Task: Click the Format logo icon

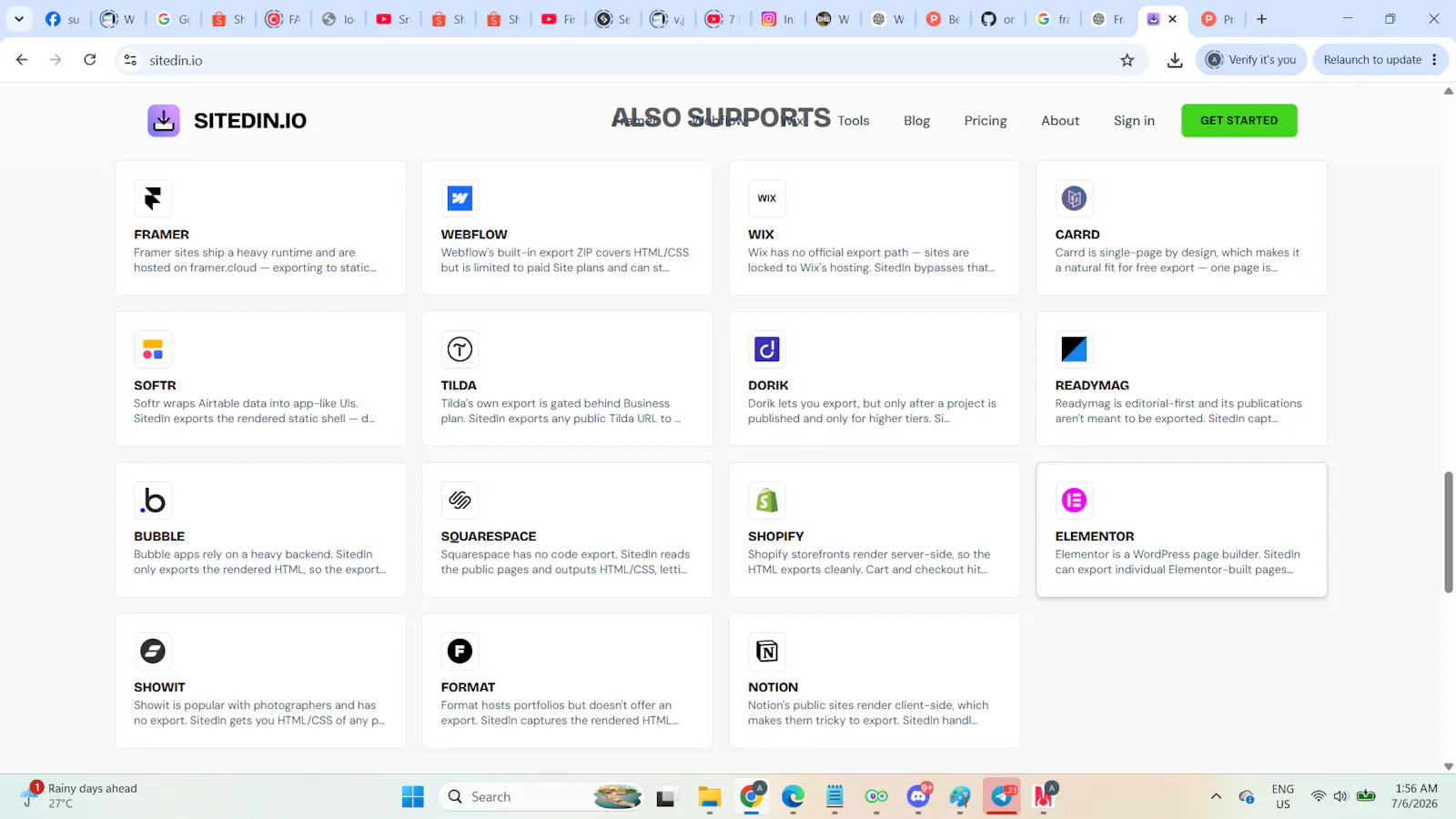Action: pos(460,651)
